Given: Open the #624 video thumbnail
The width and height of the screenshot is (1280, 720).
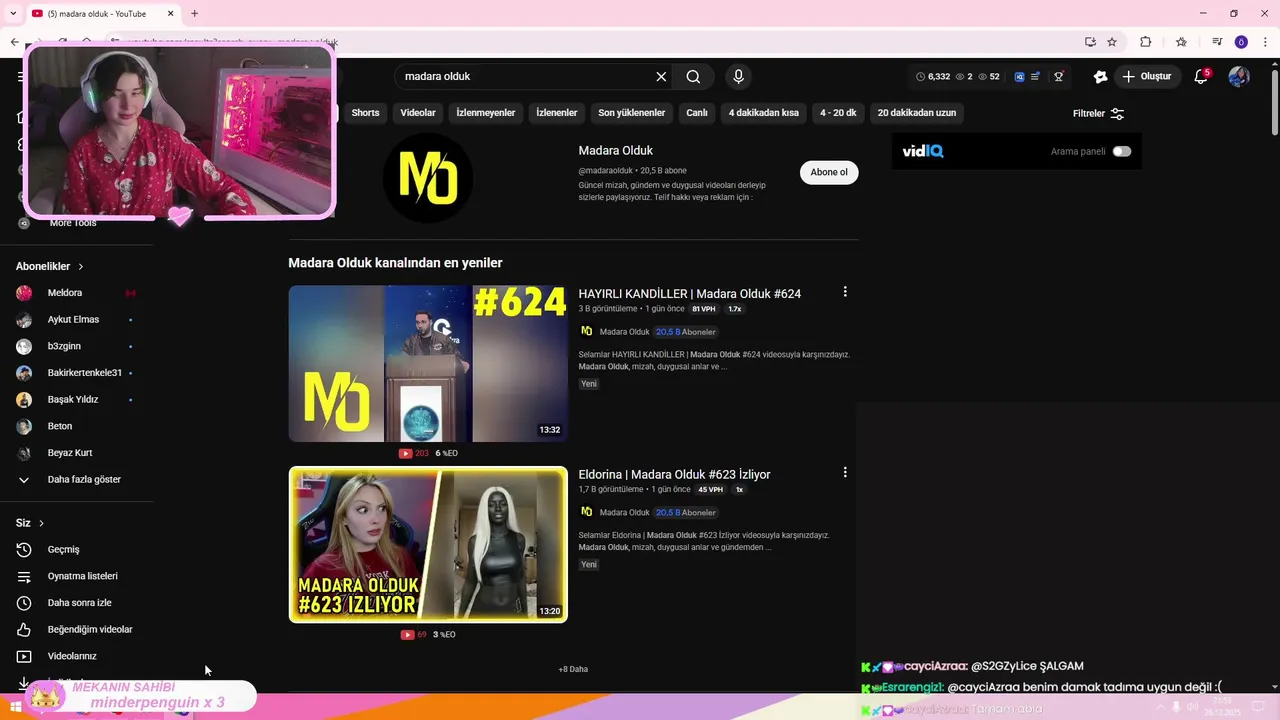Looking at the screenshot, I should 428,364.
